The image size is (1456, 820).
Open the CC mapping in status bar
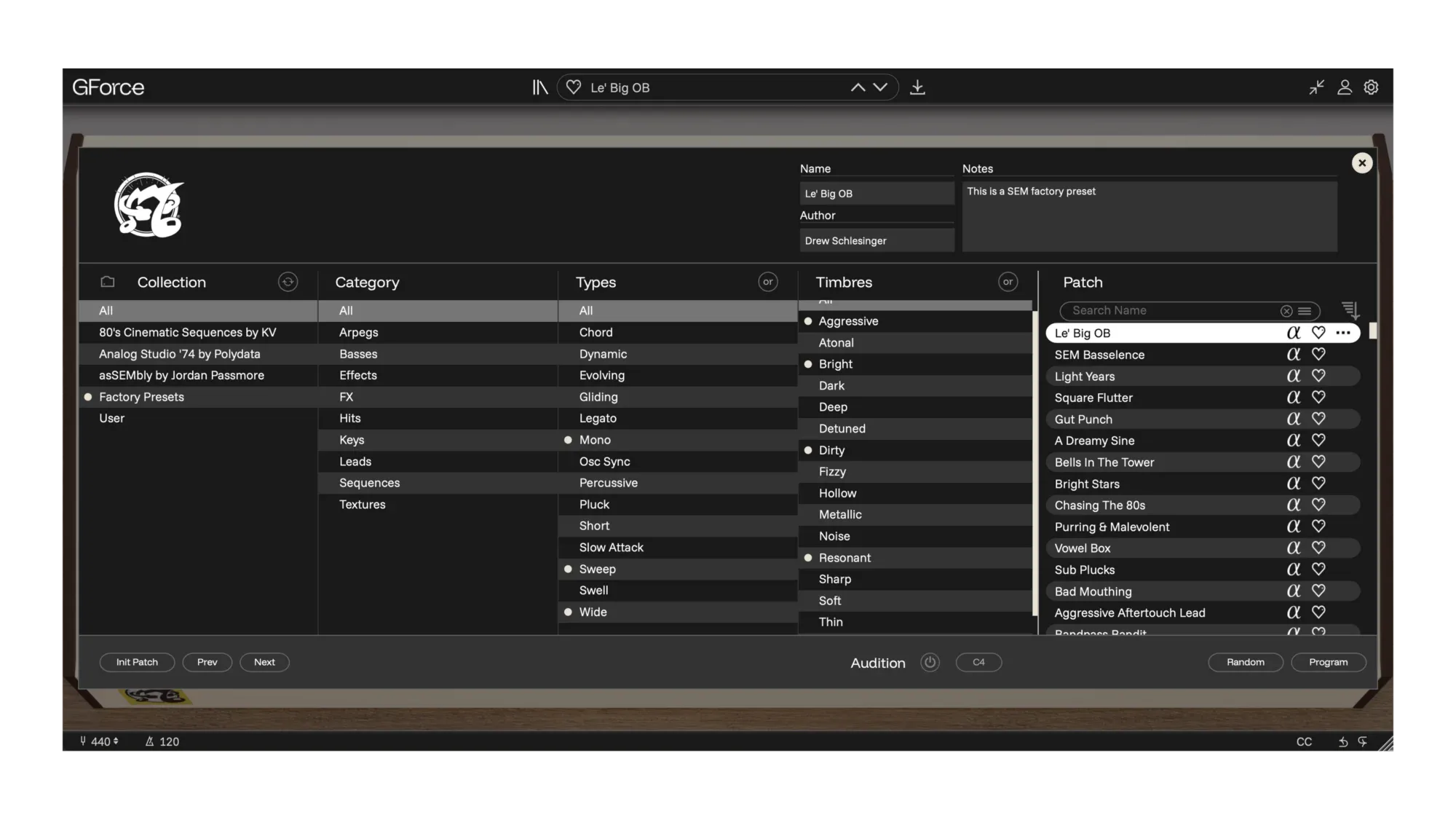(1304, 741)
